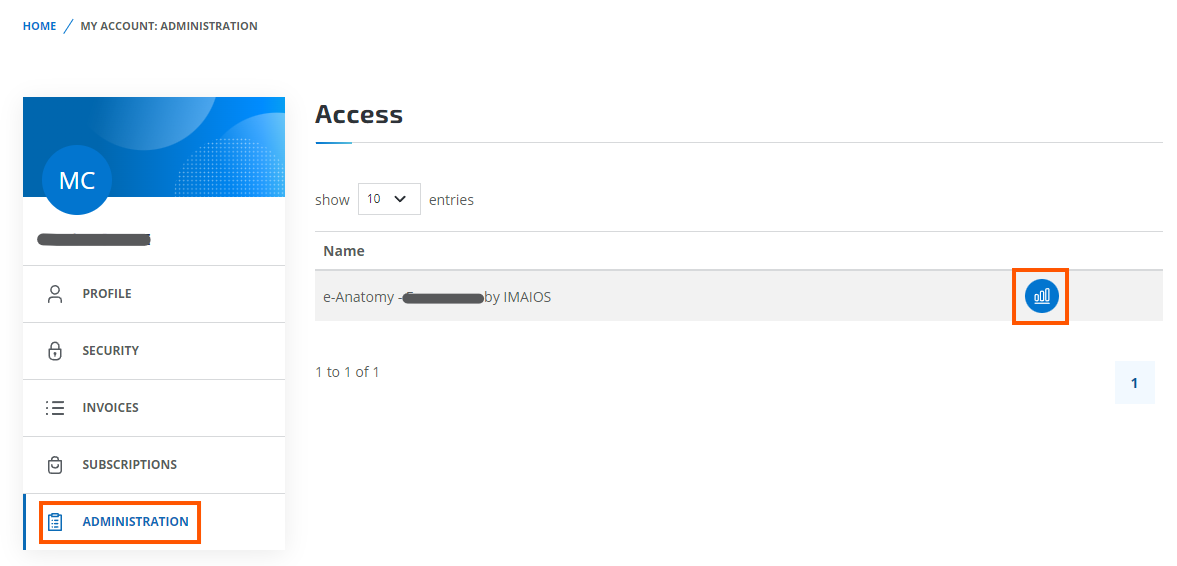The width and height of the screenshot is (1177, 566).
Task: Go to pagination page 1
Action: pyautogui.click(x=1134, y=383)
